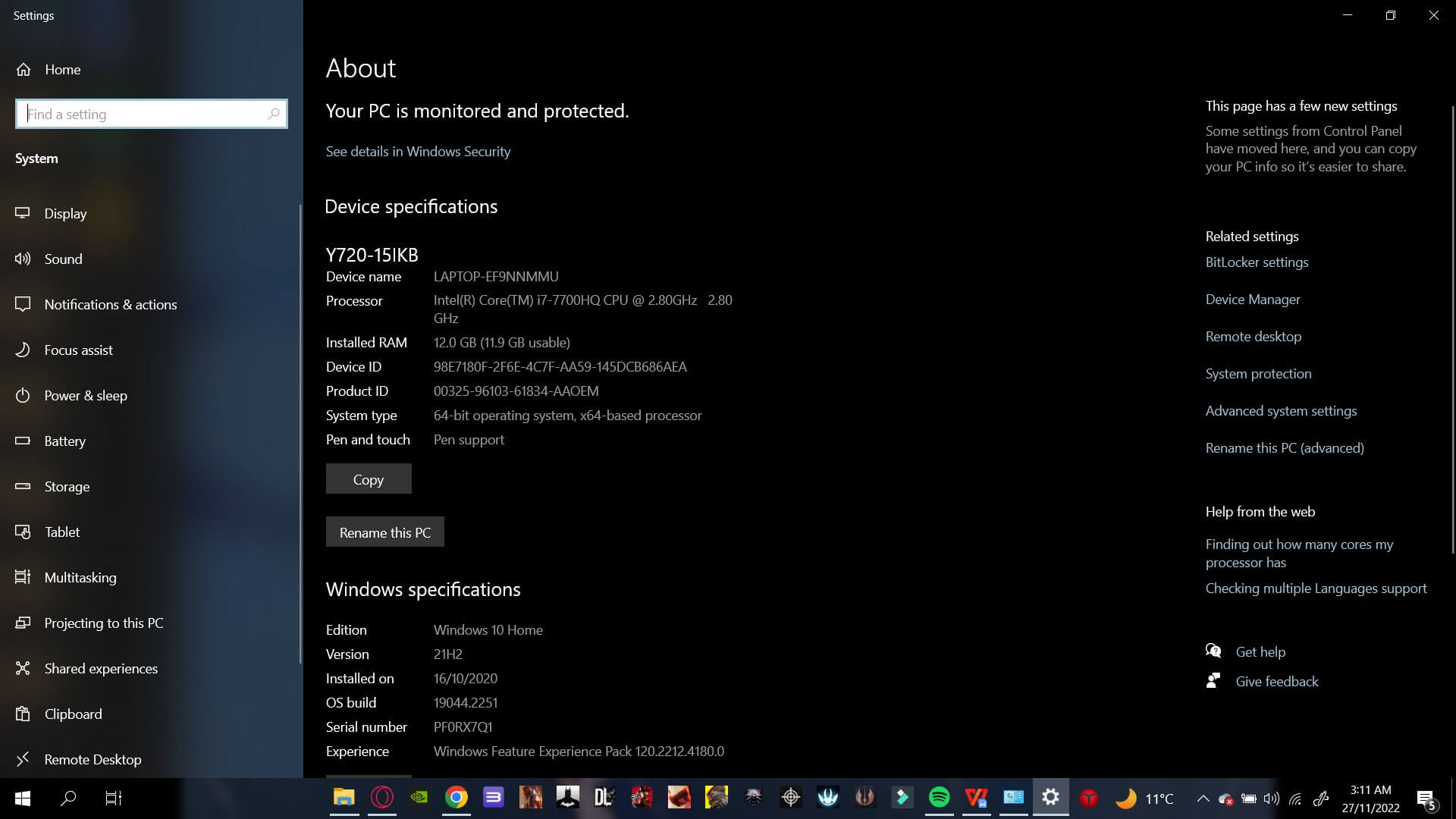Click the Home icon in sidebar
This screenshot has height=819, width=1456.
[x=24, y=69]
